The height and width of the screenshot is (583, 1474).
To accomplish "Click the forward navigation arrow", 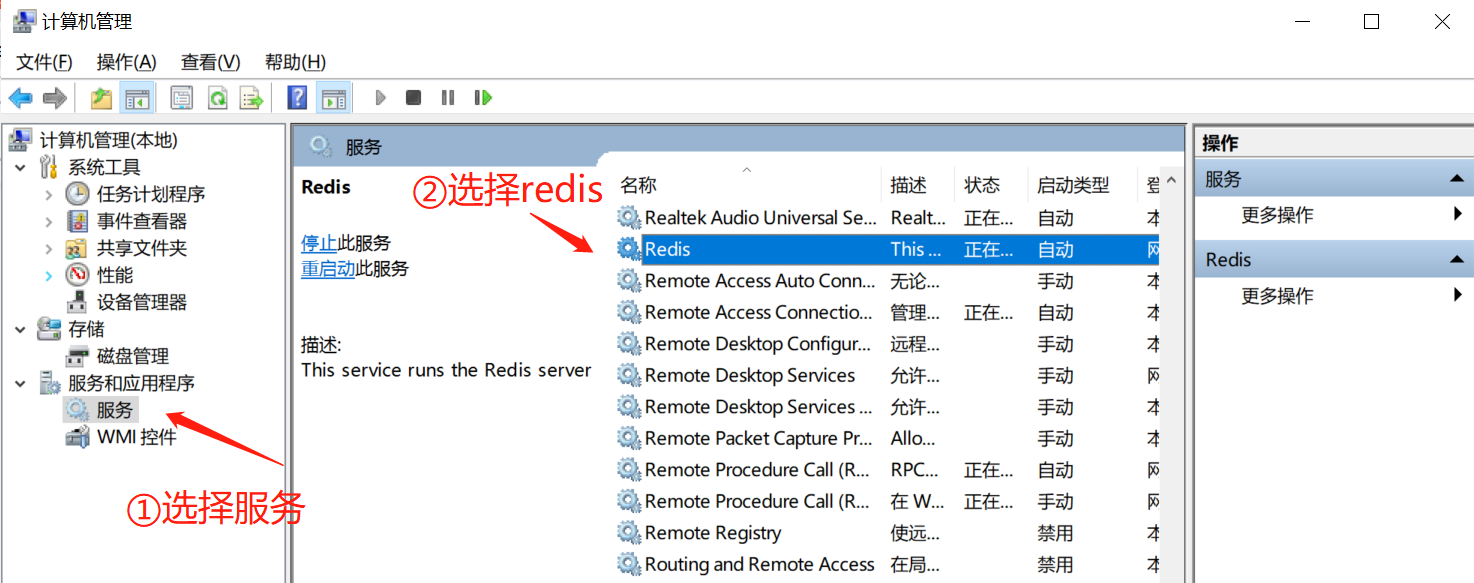I will (53, 97).
